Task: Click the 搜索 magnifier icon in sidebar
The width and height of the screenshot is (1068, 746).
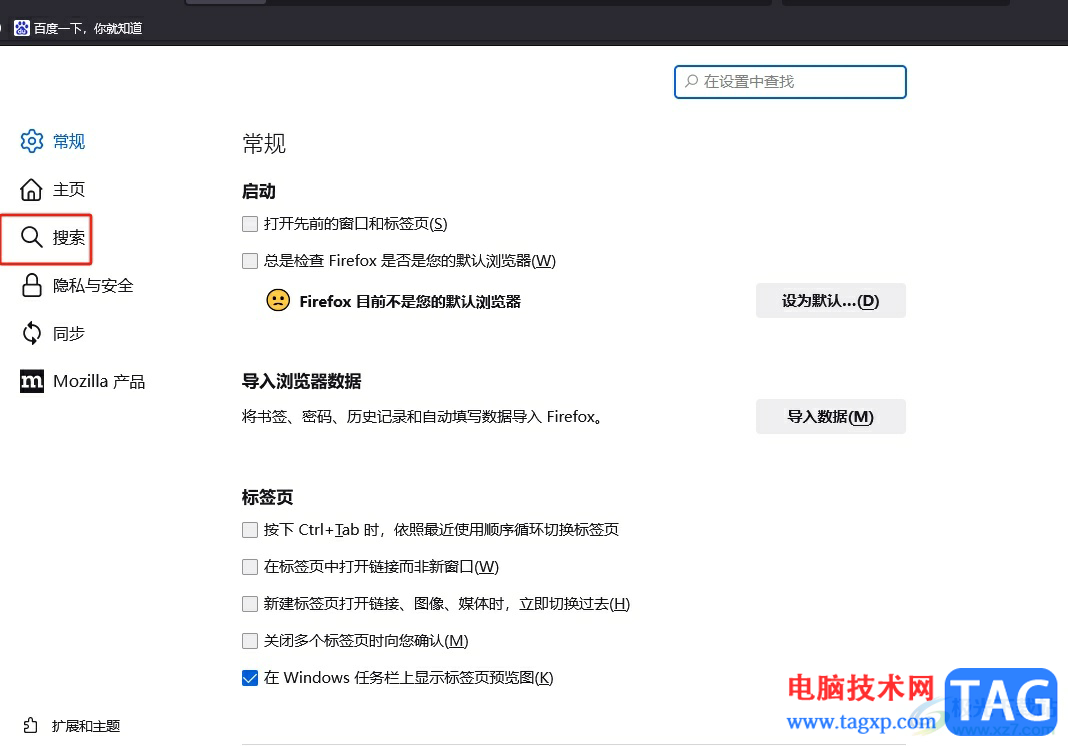Action: click(x=32, y=238)
